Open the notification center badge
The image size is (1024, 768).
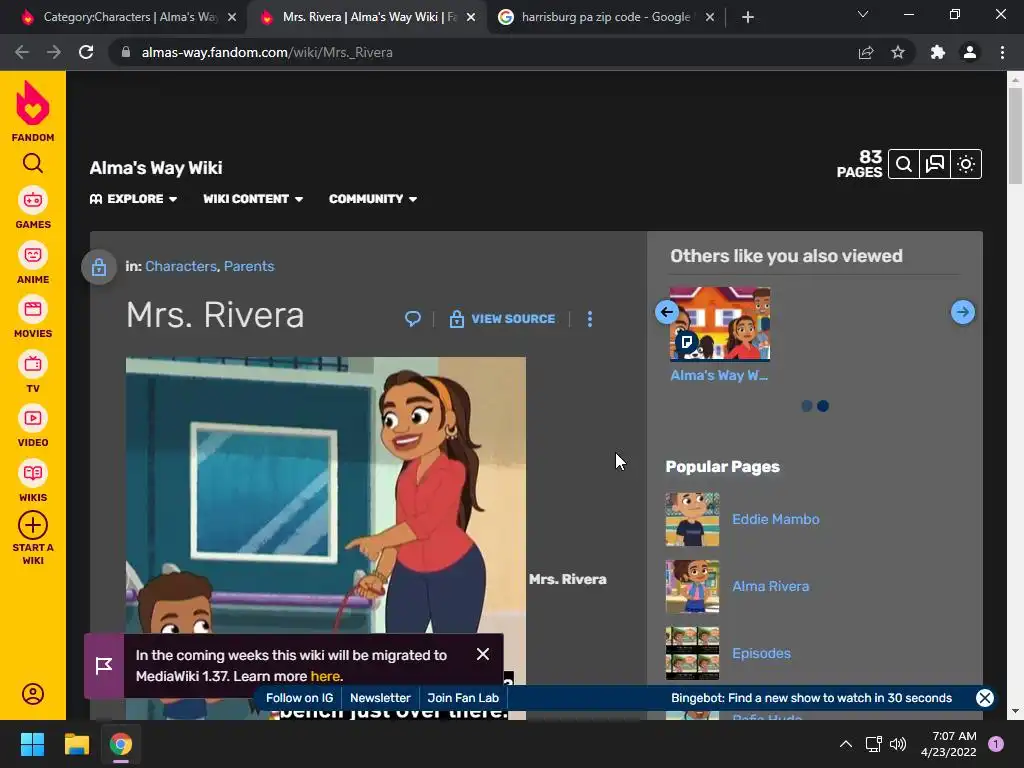[996, 744]
